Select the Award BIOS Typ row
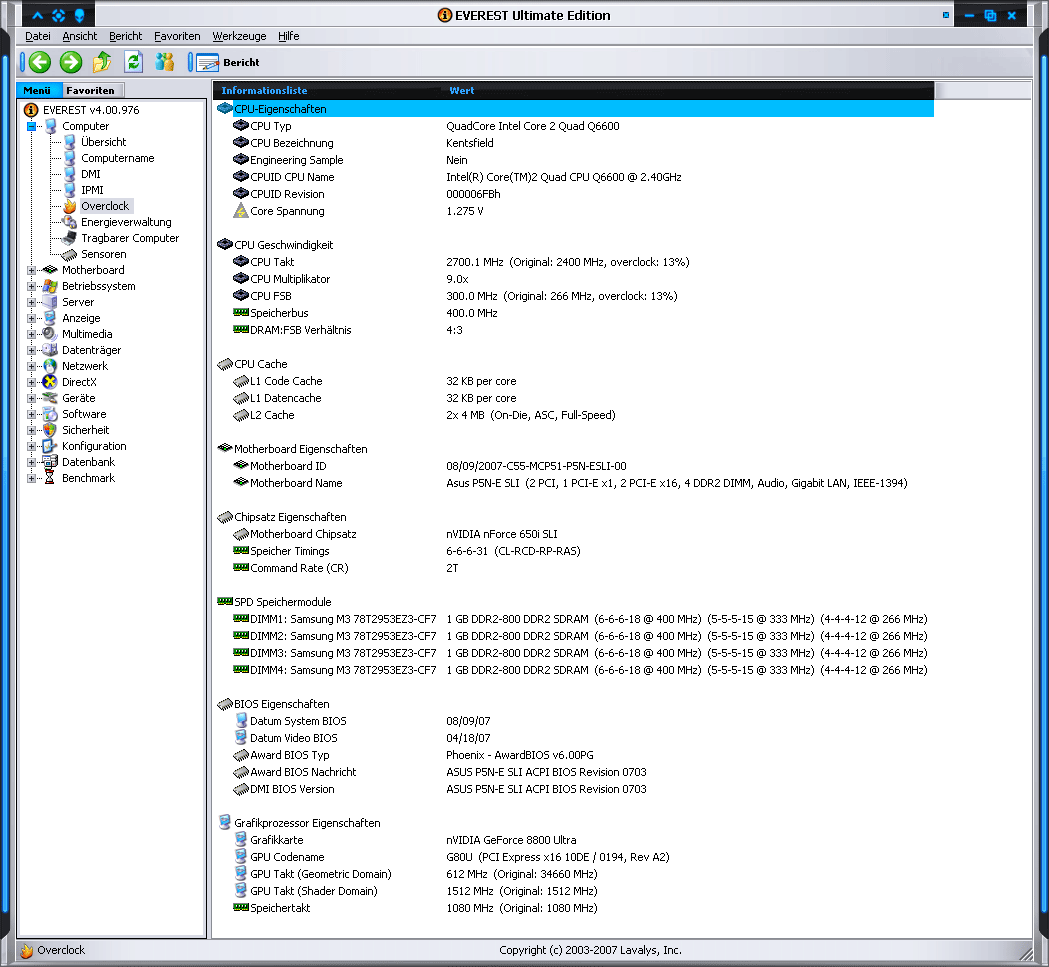This screenshot has width=1049, height=967. pos(574,755)
